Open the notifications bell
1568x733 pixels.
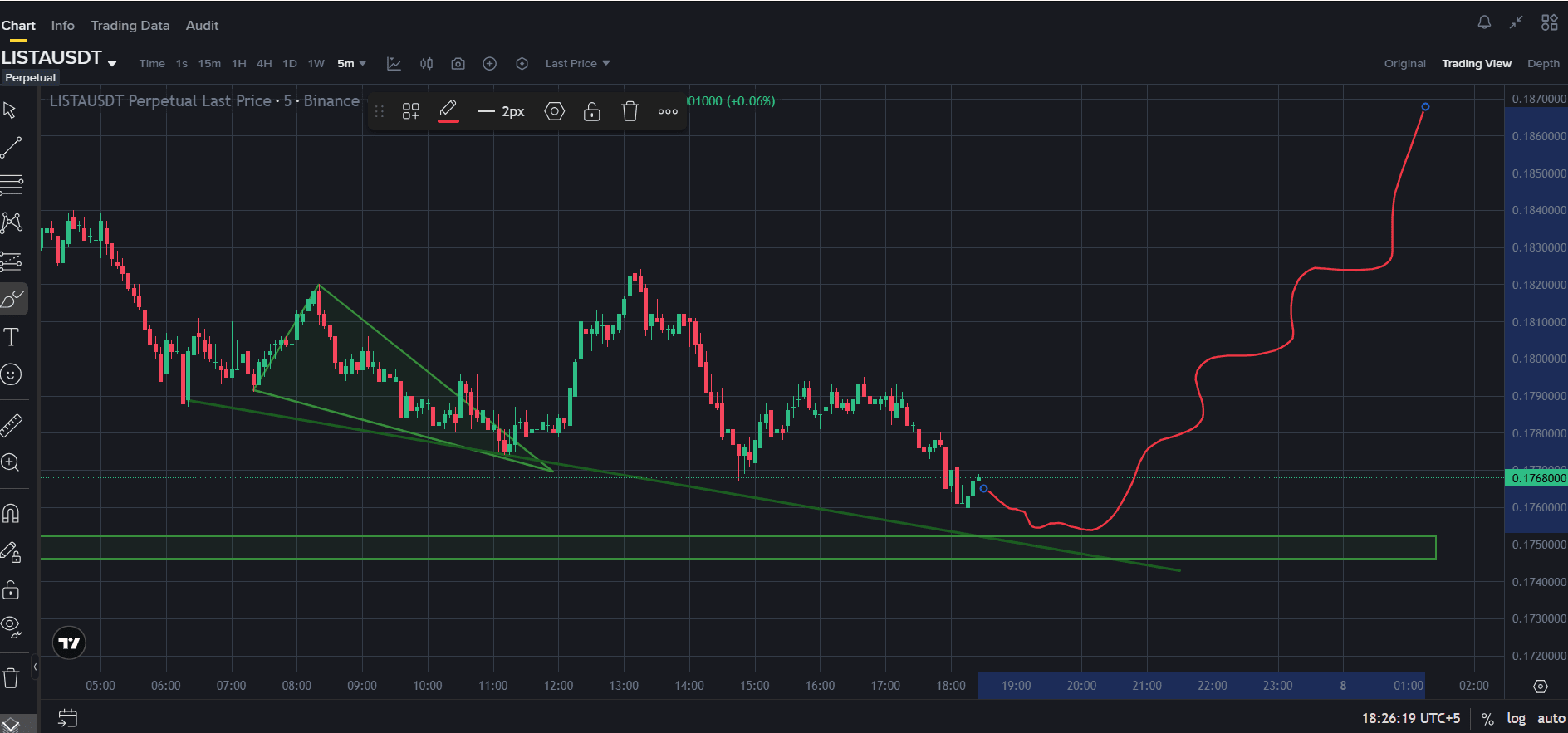1484,22
